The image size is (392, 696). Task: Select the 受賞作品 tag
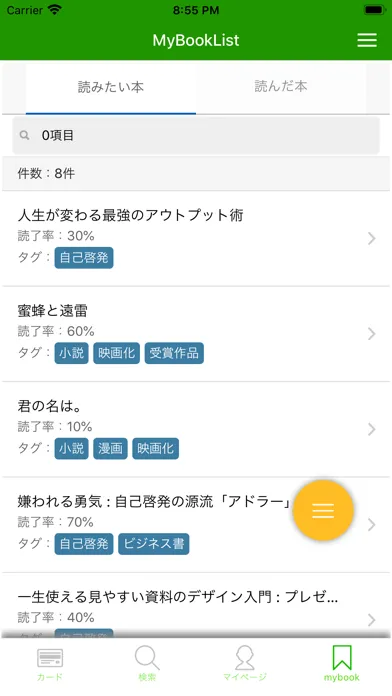click(174, 353)
